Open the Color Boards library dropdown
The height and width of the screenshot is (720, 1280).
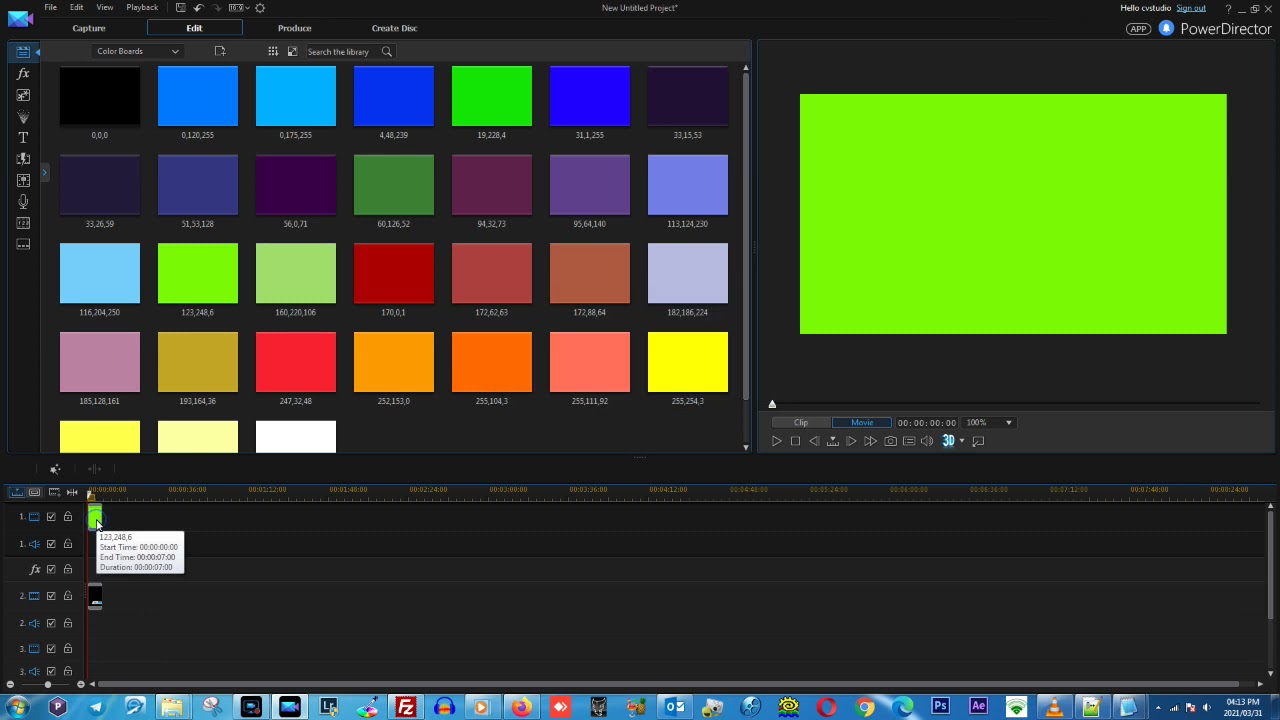[x=137, y=51]
